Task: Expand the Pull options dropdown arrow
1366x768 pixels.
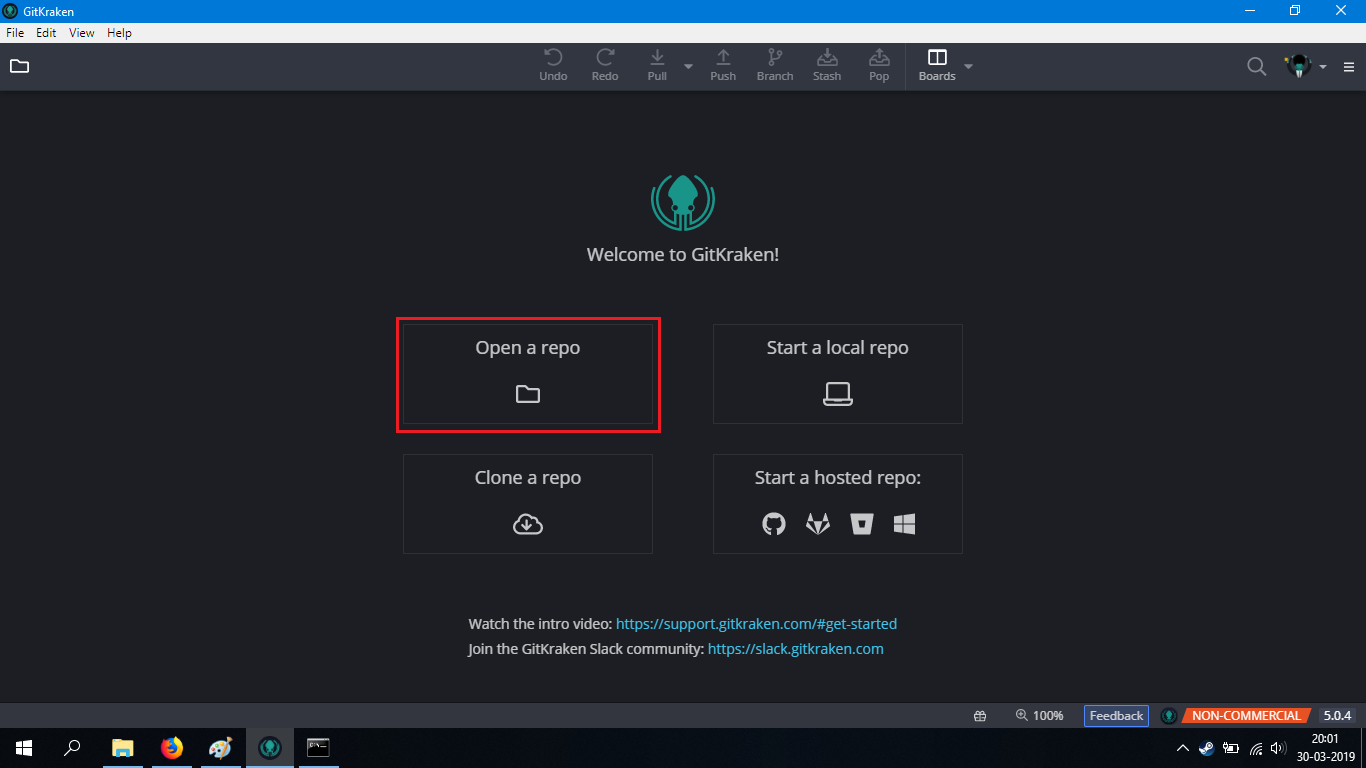Action: coord(688,67)
